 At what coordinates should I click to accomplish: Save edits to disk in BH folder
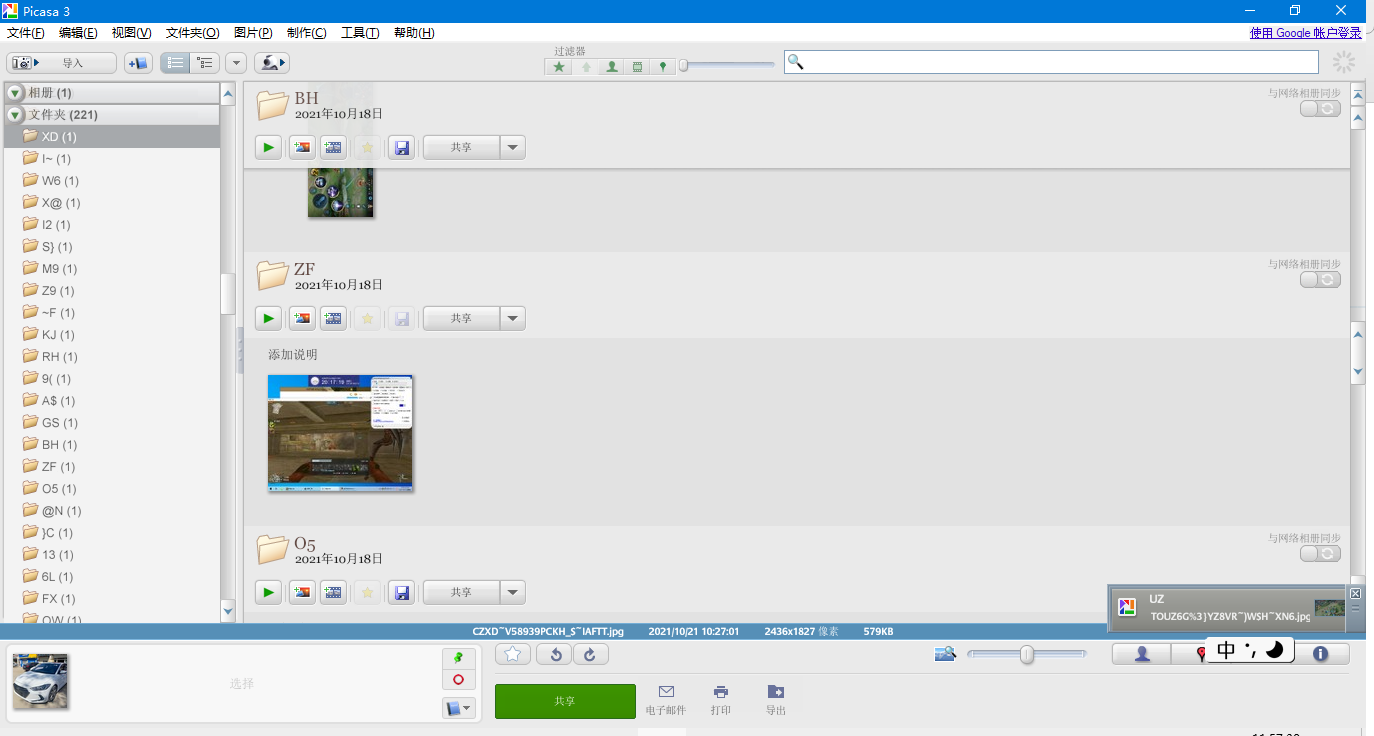coord(401,148)
